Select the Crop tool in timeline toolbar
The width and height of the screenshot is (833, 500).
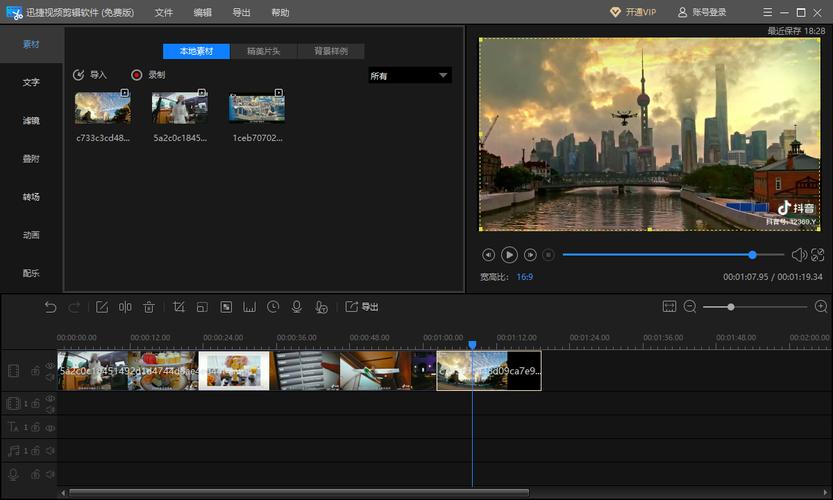point(179,307)
